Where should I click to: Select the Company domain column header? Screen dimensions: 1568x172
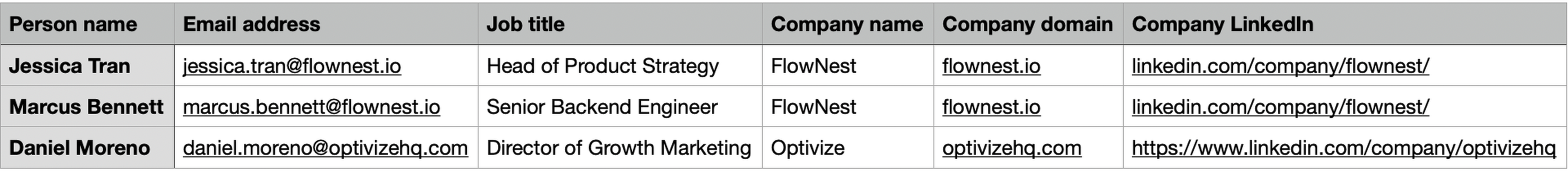click(1027, 25)
